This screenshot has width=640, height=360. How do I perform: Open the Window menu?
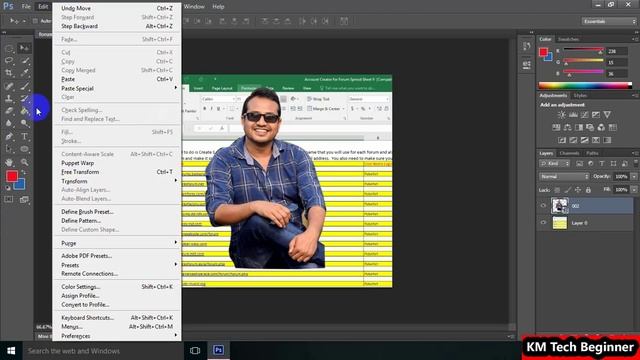(194, 7)
